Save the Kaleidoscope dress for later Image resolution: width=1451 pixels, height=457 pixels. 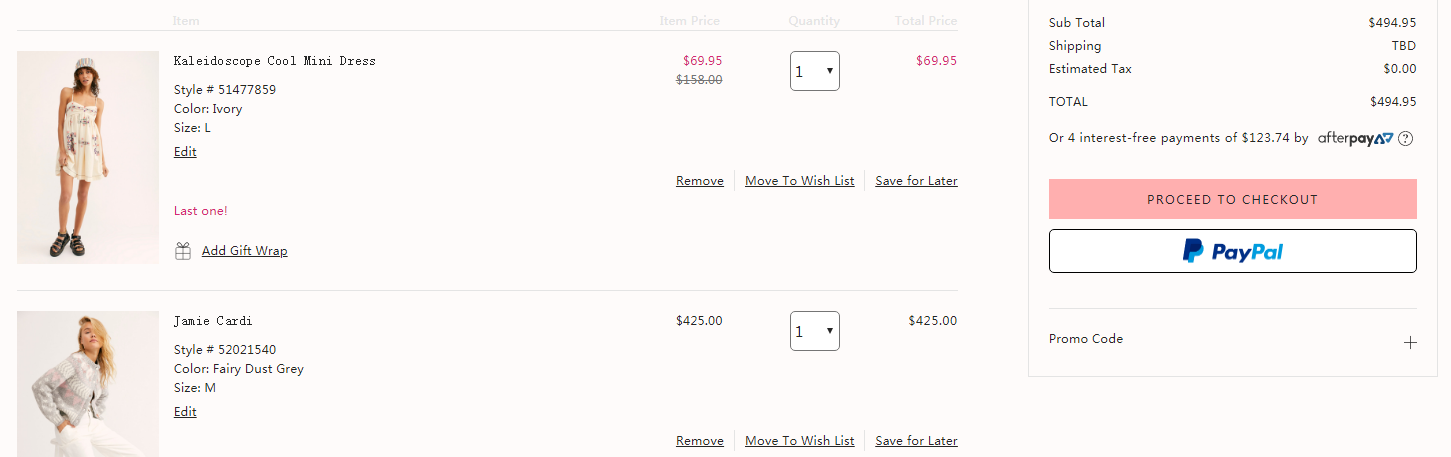(916, 181)
